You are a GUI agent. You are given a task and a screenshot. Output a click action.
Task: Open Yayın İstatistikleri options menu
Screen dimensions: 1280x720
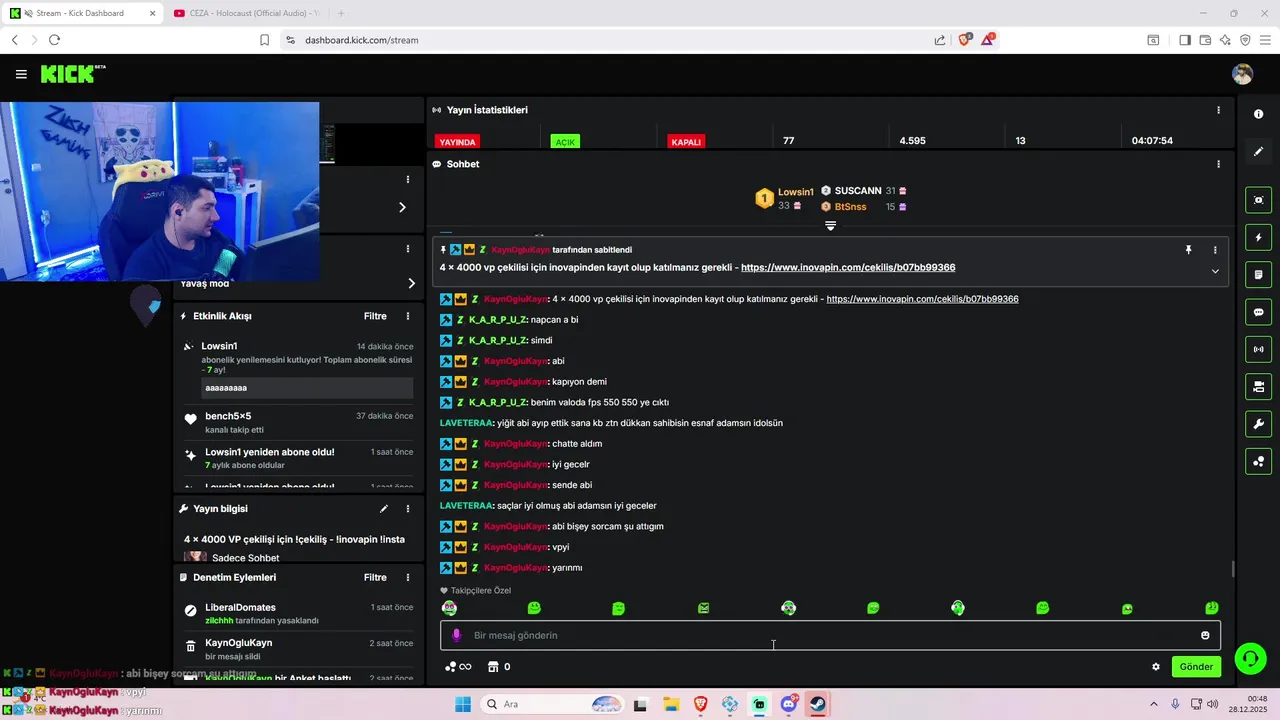point(1218,110)
